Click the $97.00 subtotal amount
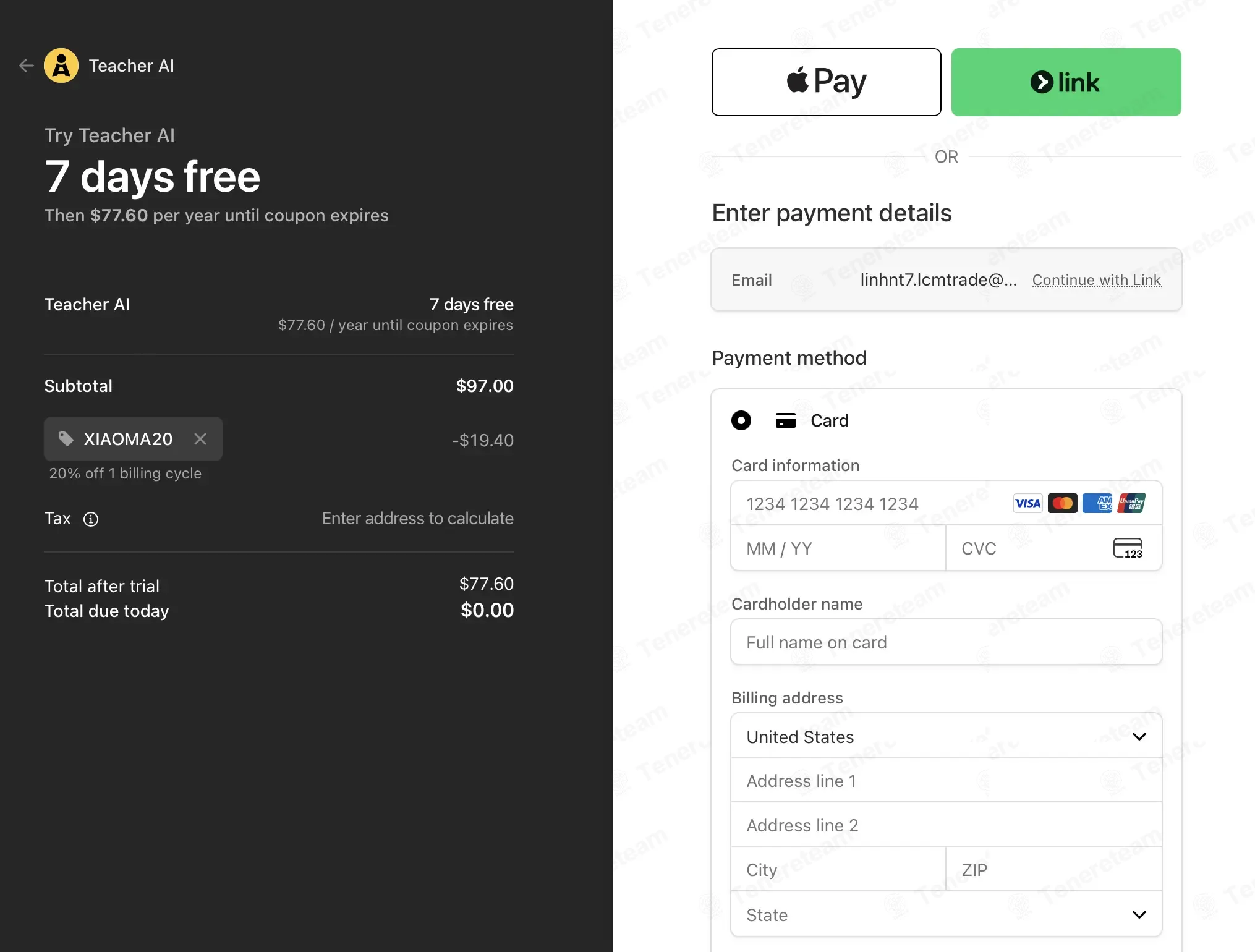Screen dimensions: 1255x952 485,386
